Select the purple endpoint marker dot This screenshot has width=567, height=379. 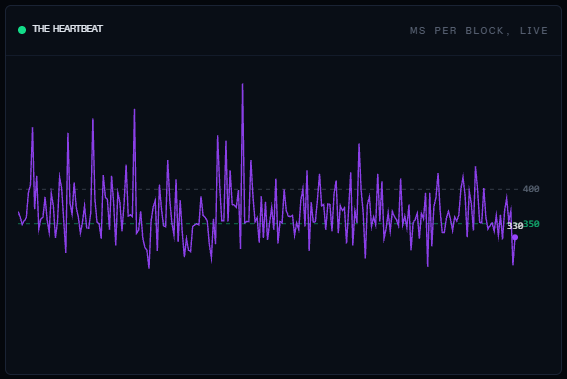coord(515,237)
